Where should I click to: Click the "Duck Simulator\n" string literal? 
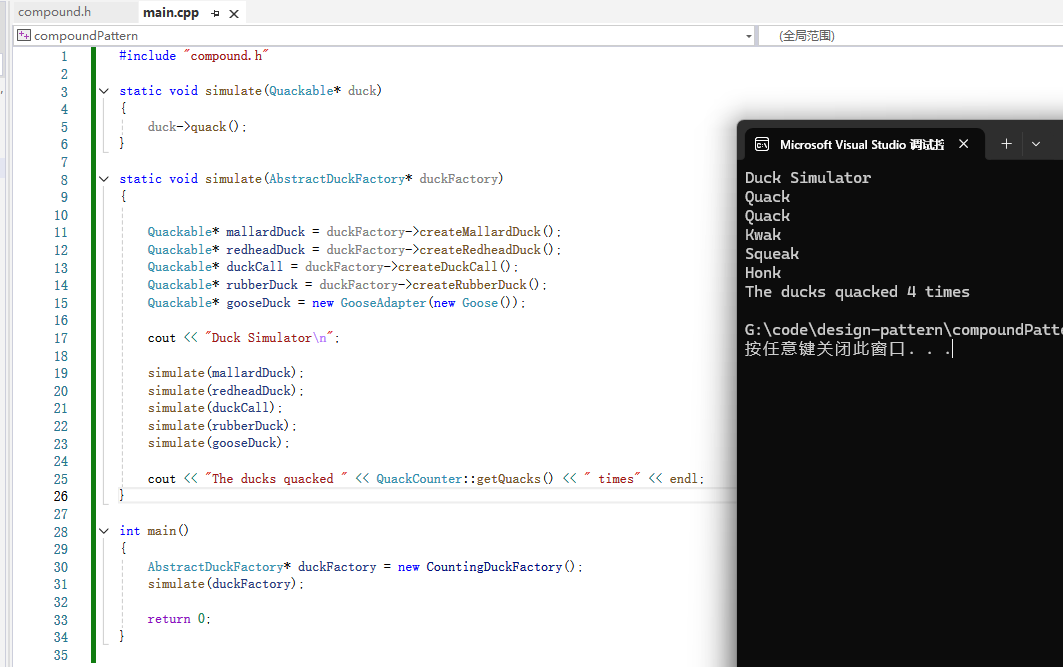[270, 338]
